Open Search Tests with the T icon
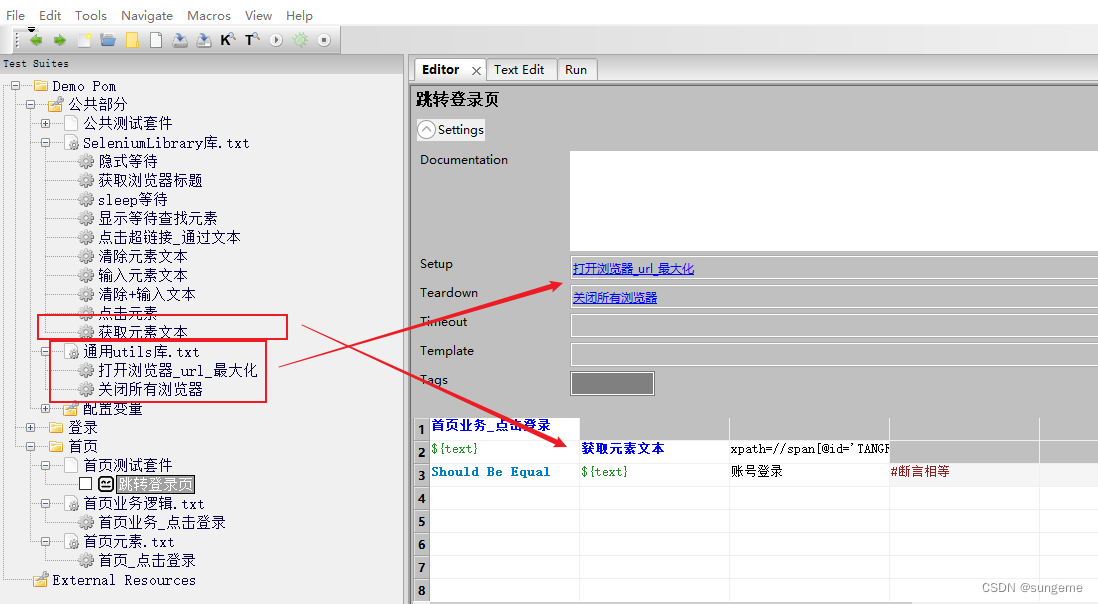Image resolution: width=1098 pixels, height=604 pixels. click(252, 41)
